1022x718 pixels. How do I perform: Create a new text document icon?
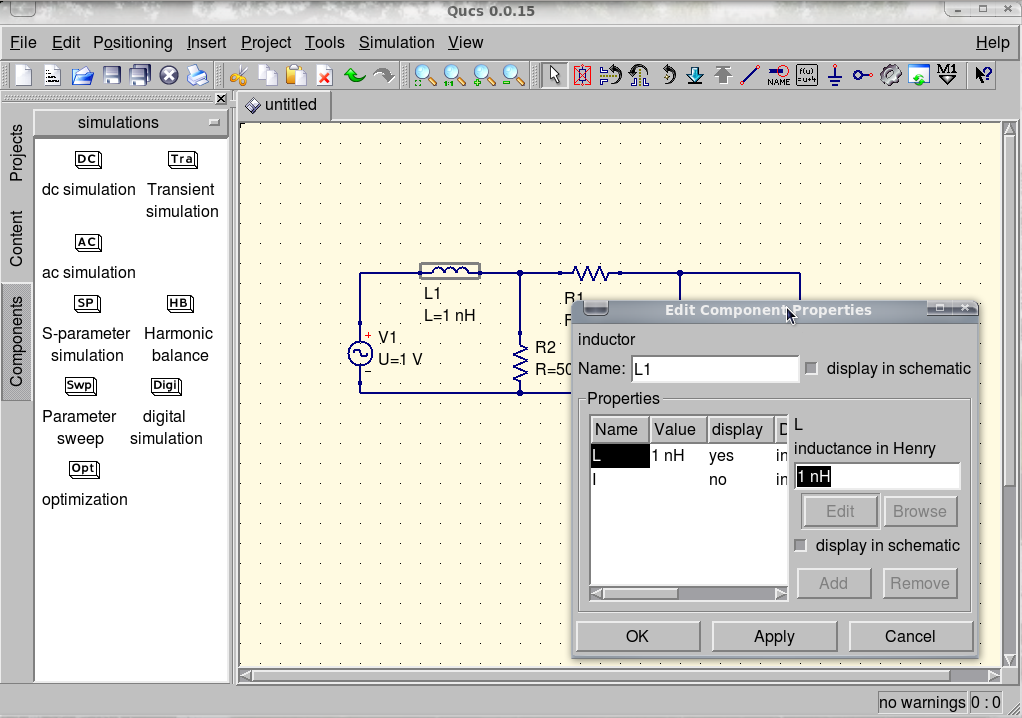coord(53,76)
